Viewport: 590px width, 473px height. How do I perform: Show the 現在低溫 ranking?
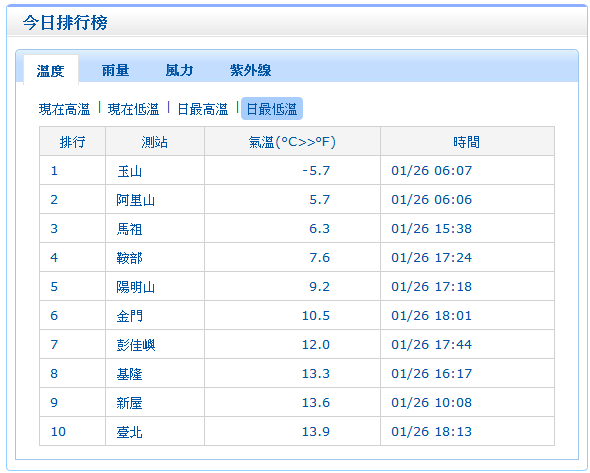click(133, 109)
